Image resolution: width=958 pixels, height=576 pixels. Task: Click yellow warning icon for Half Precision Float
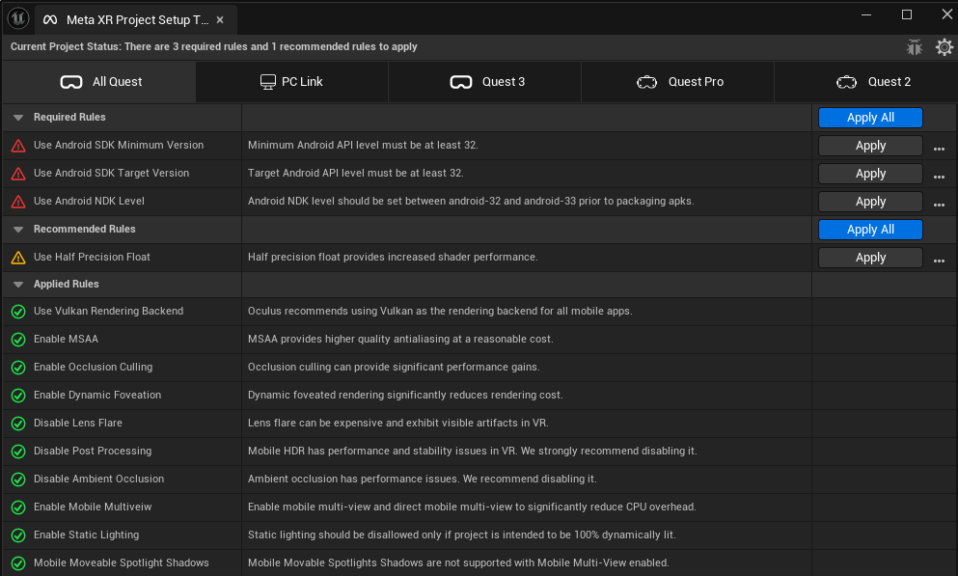(18, 258)
